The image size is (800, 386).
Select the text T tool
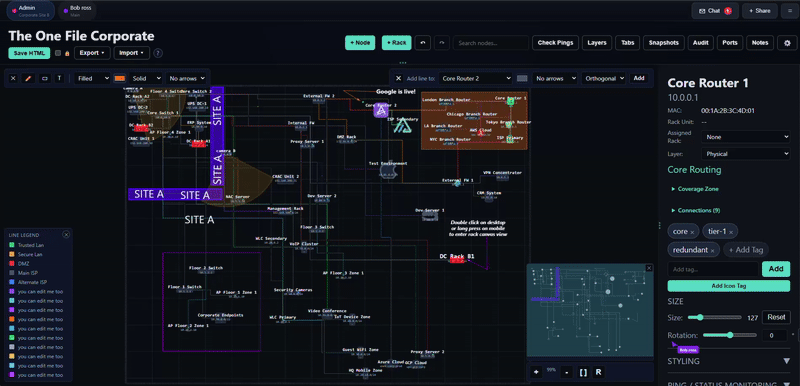60,79
